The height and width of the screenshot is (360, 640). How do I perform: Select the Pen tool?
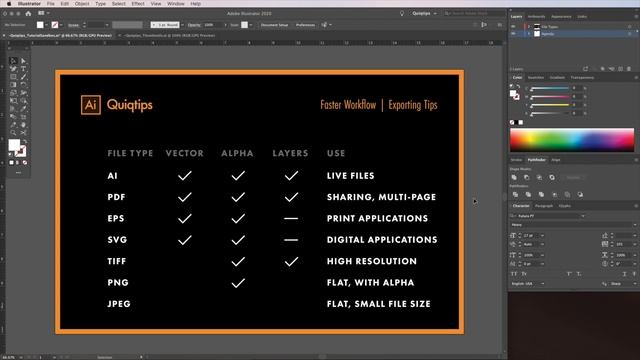point(13,69)
